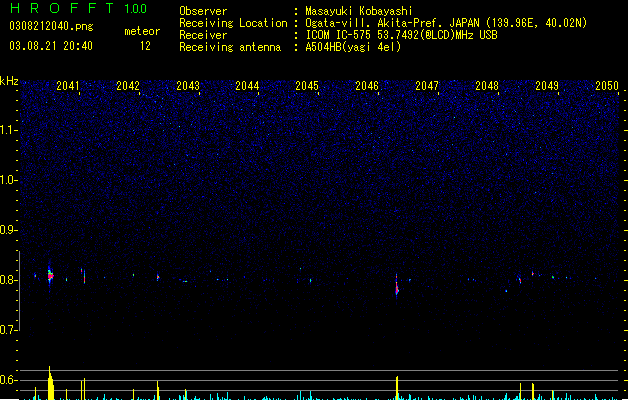Click the 0.9 kHz frequency label
Viewport: 629px width, 400px height.
8,230
